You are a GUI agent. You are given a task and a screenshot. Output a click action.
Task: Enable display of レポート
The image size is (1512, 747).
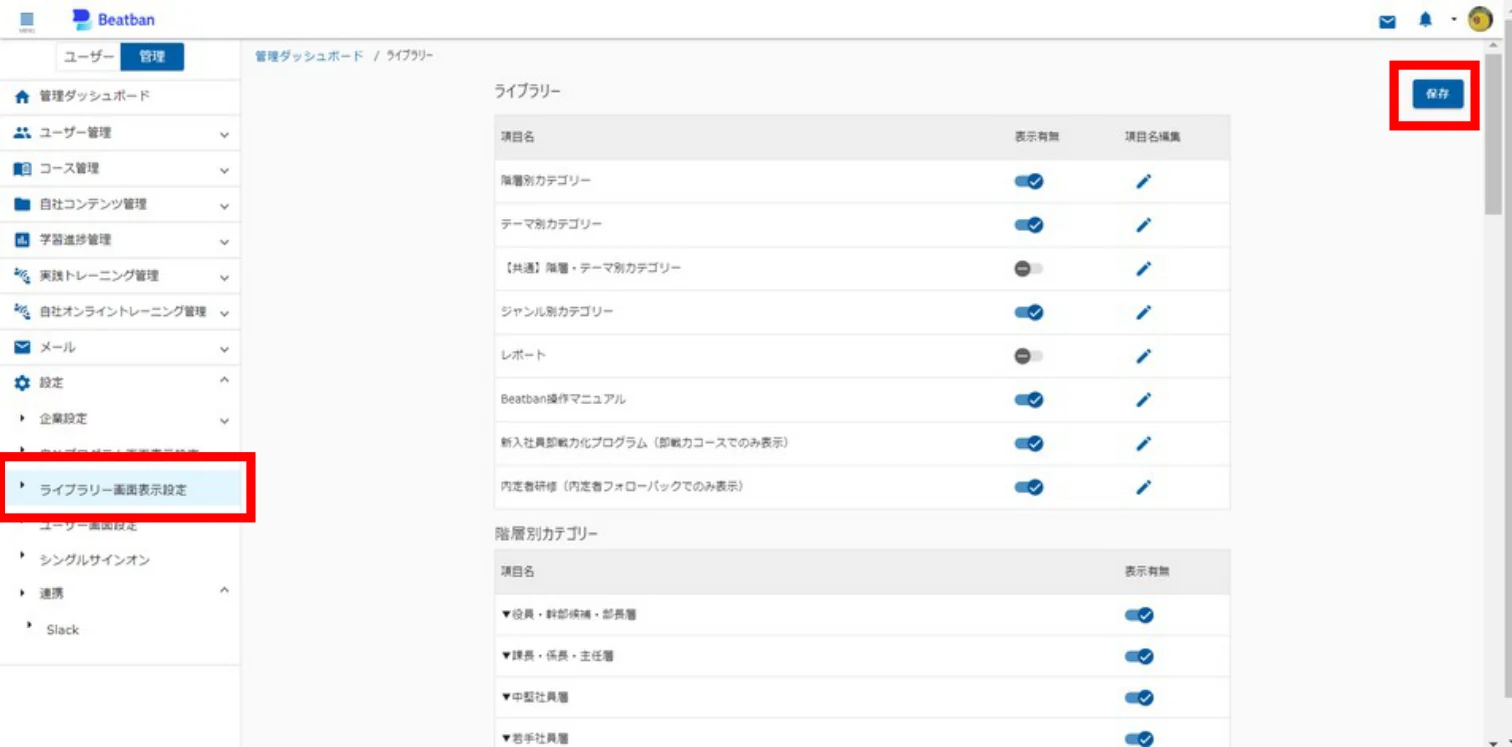tap(1028, 355)
